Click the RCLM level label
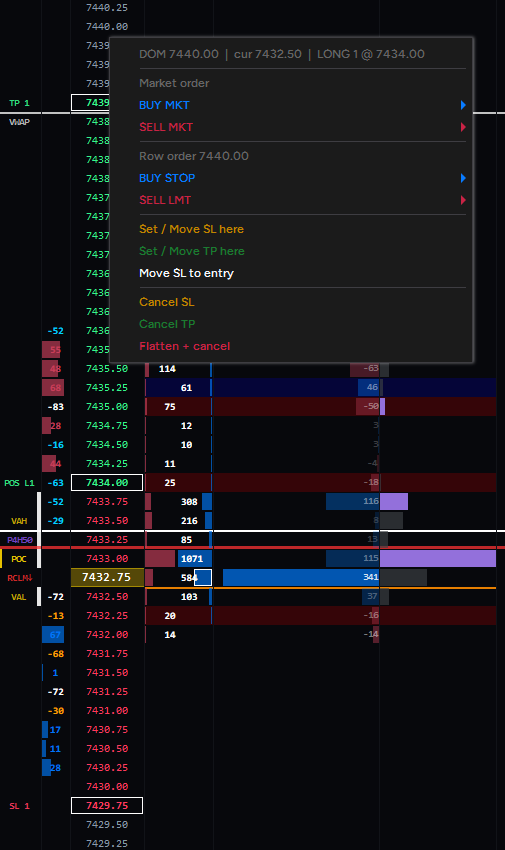The height and width of the screenshot is (850, 505). pos(20,578)
